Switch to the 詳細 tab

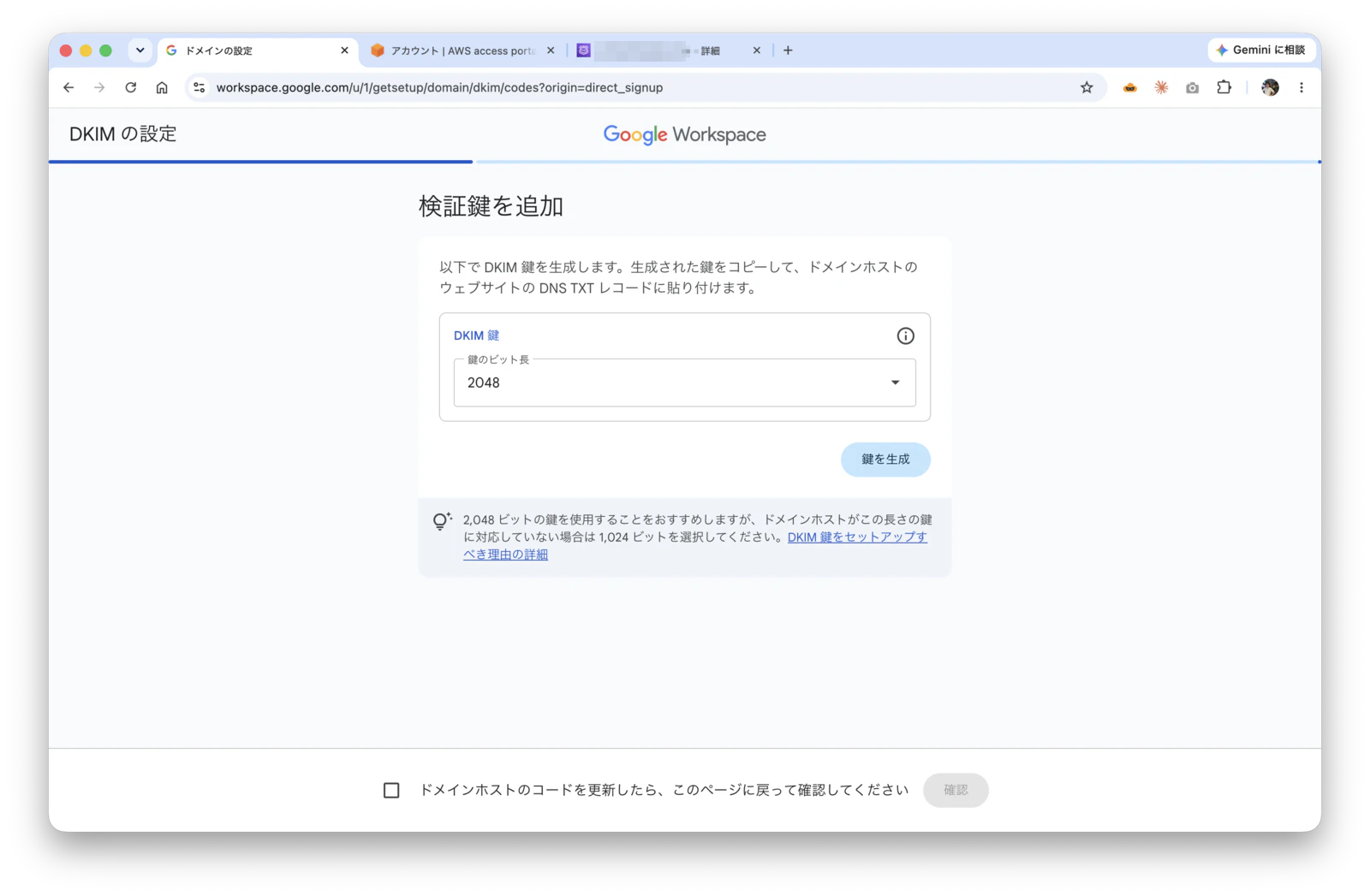coord(670,50)
